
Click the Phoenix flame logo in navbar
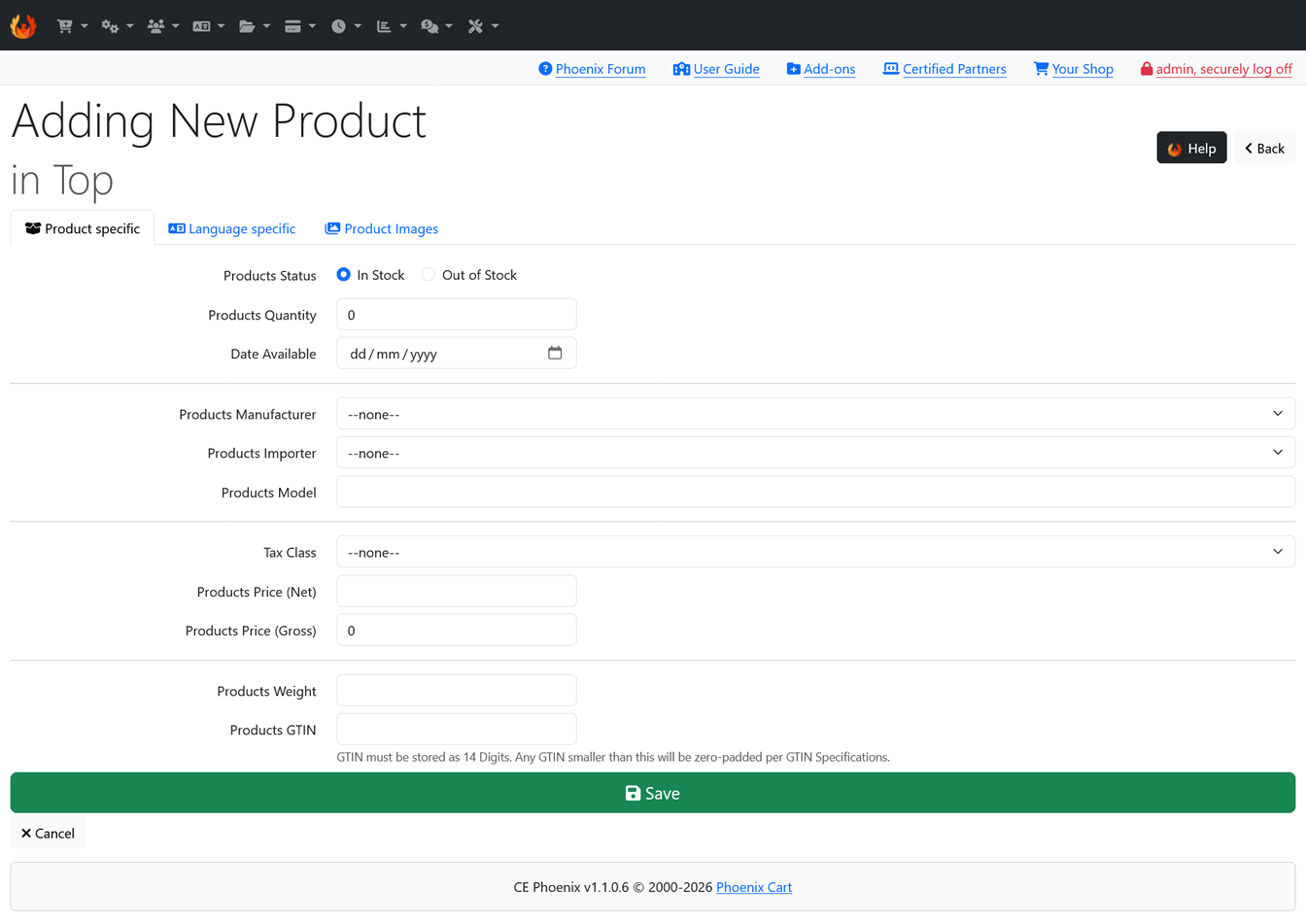click(x=23, y=25)
